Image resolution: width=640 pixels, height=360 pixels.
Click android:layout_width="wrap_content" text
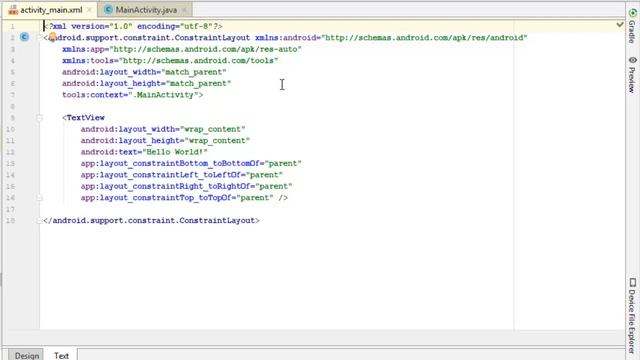pyautogui.click(x=163, y=129)
